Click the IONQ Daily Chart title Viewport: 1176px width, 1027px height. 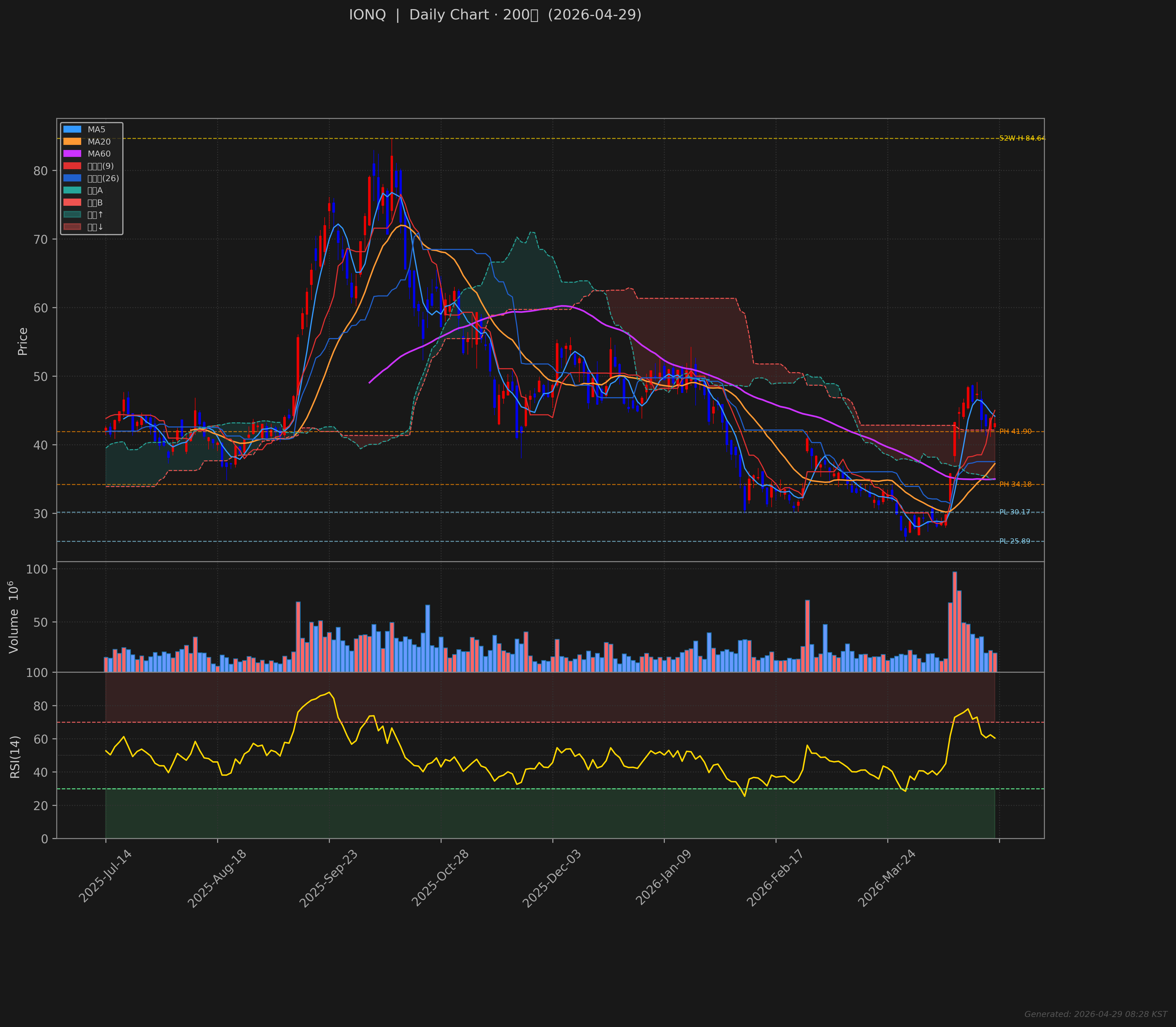(x=495, y=15)
